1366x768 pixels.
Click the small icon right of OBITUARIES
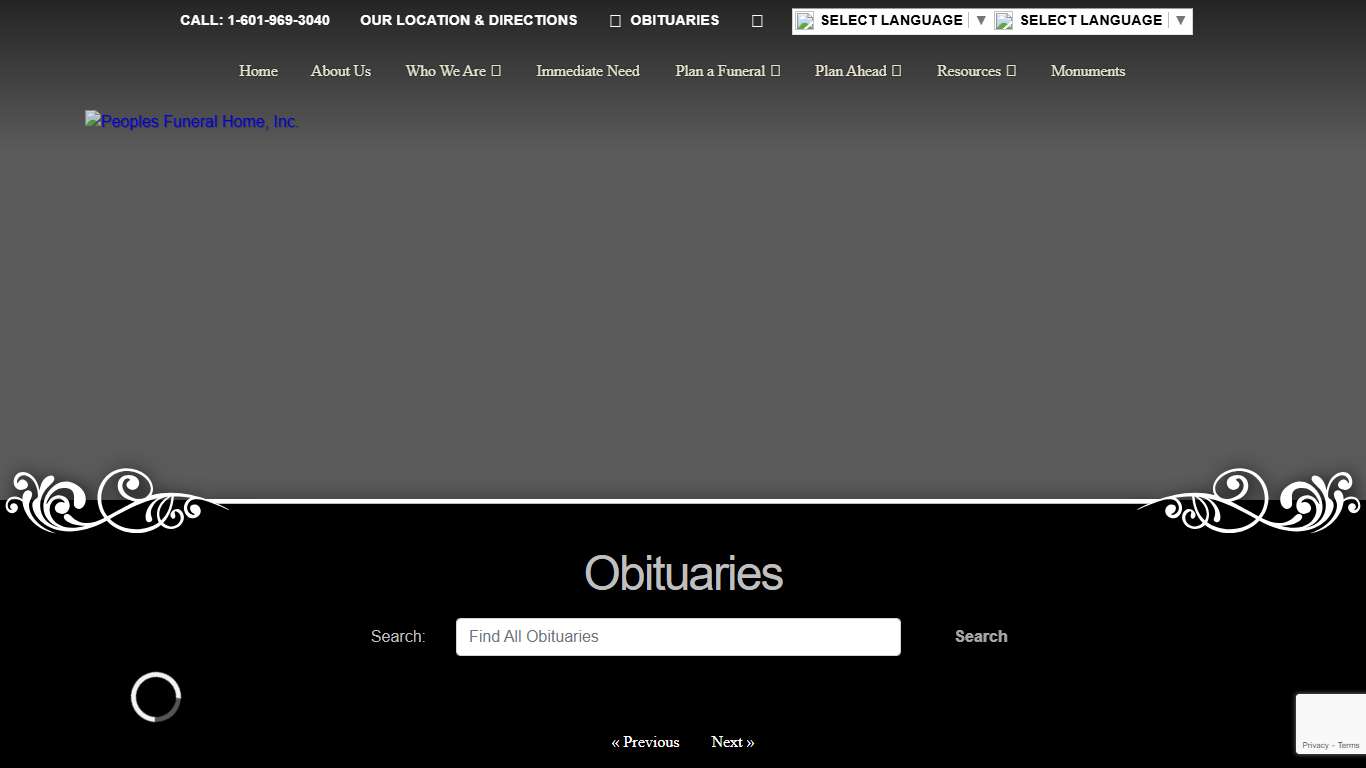[x=757, y=20]
